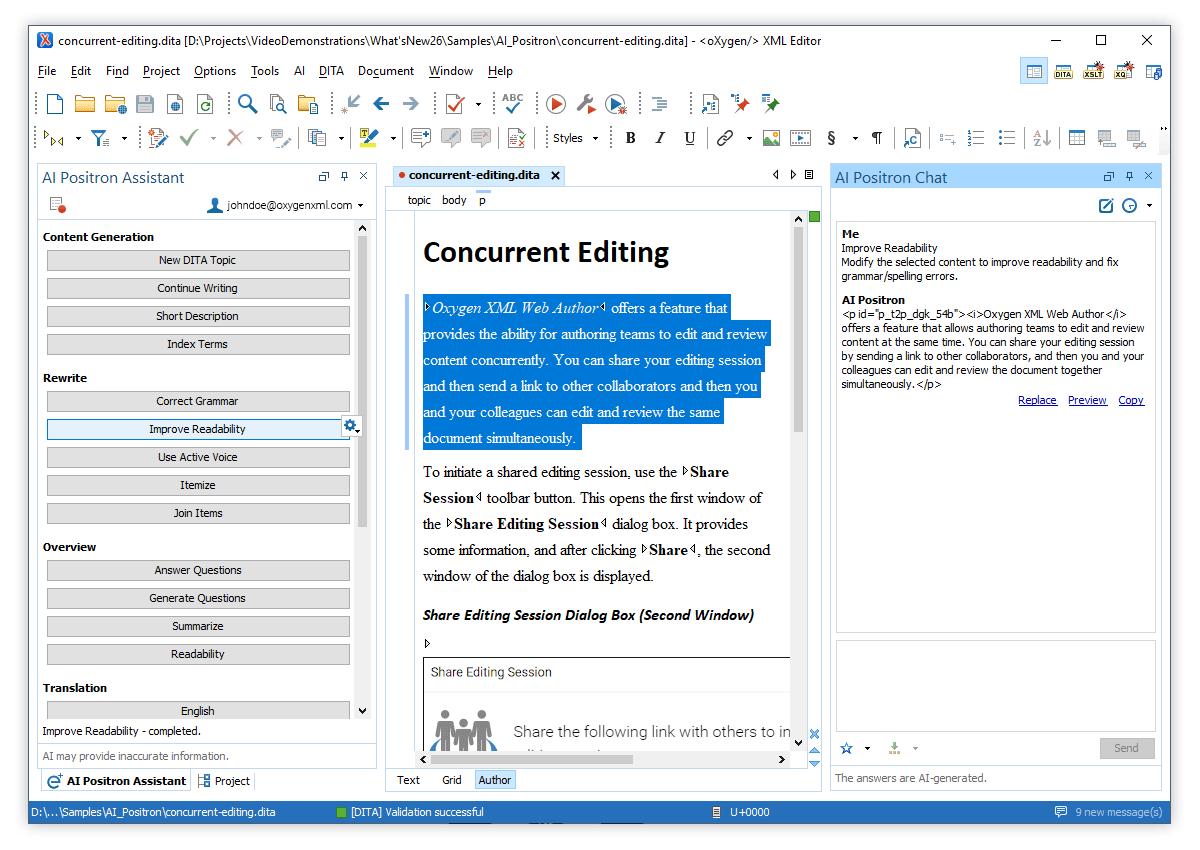The height and width of the screenshot is (850, 1200).
Task: Open Configure Transformation Scenarios wrench icon
Action: click(586, 104)
